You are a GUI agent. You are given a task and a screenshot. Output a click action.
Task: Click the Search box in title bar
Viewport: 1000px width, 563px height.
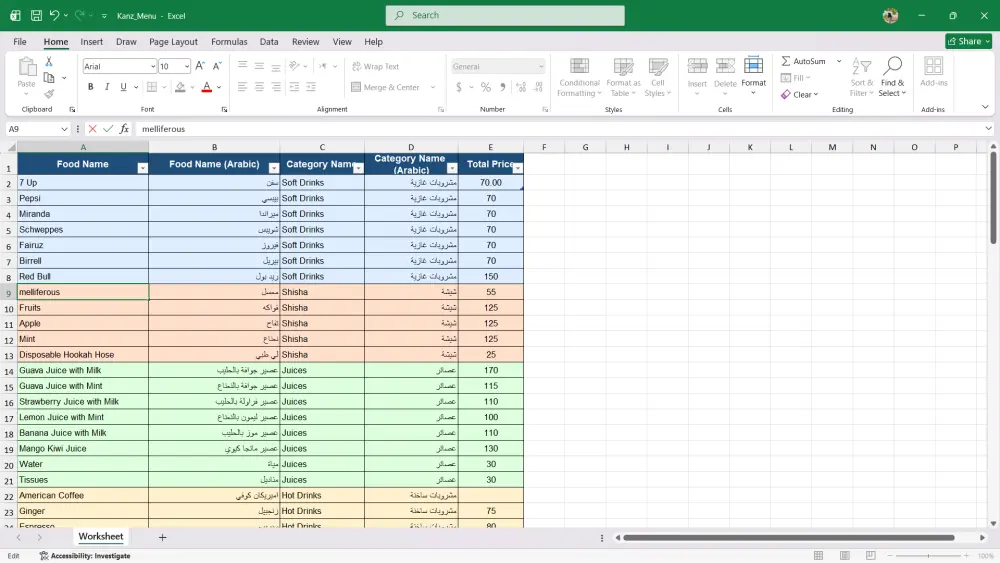tap(505, 15)
